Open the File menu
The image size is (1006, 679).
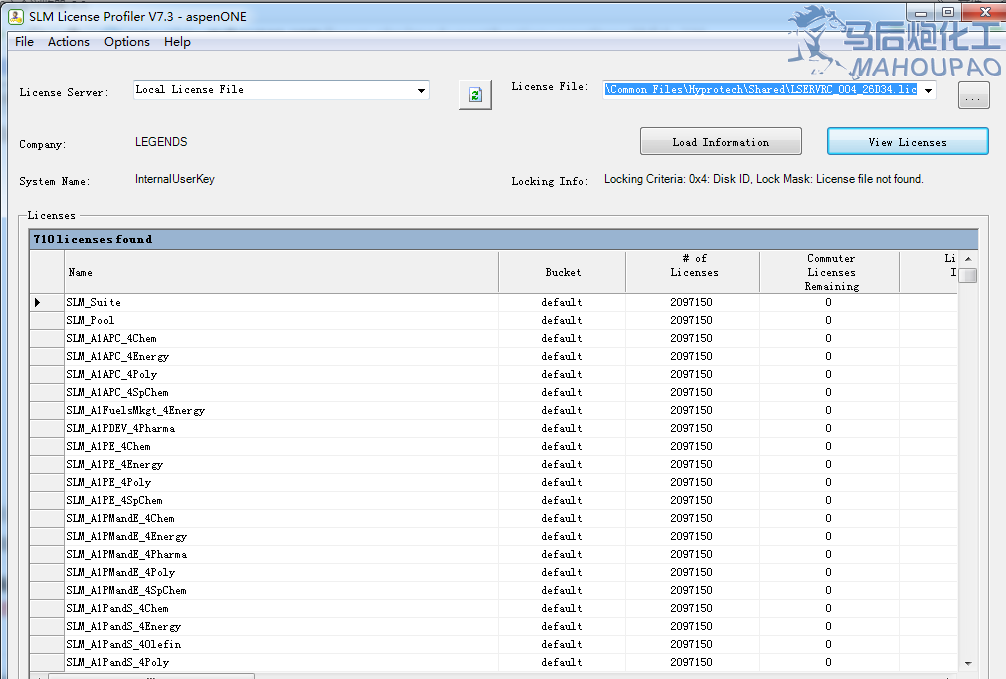[x=24, y=42]
